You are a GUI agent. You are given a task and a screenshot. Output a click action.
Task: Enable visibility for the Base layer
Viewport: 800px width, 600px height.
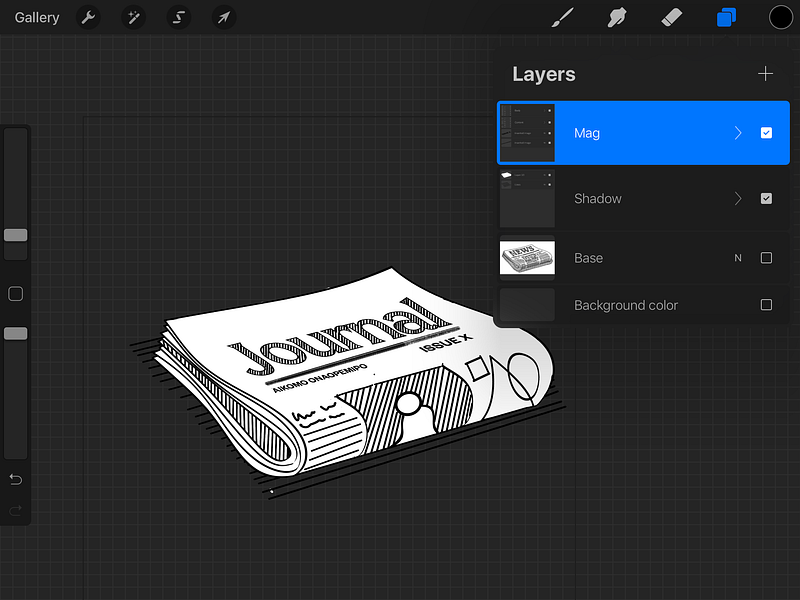coord(766,257)
